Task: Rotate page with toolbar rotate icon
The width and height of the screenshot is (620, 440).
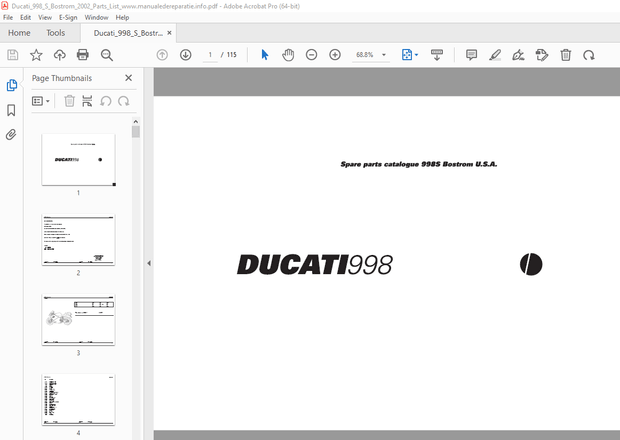Action: [589, 55]
